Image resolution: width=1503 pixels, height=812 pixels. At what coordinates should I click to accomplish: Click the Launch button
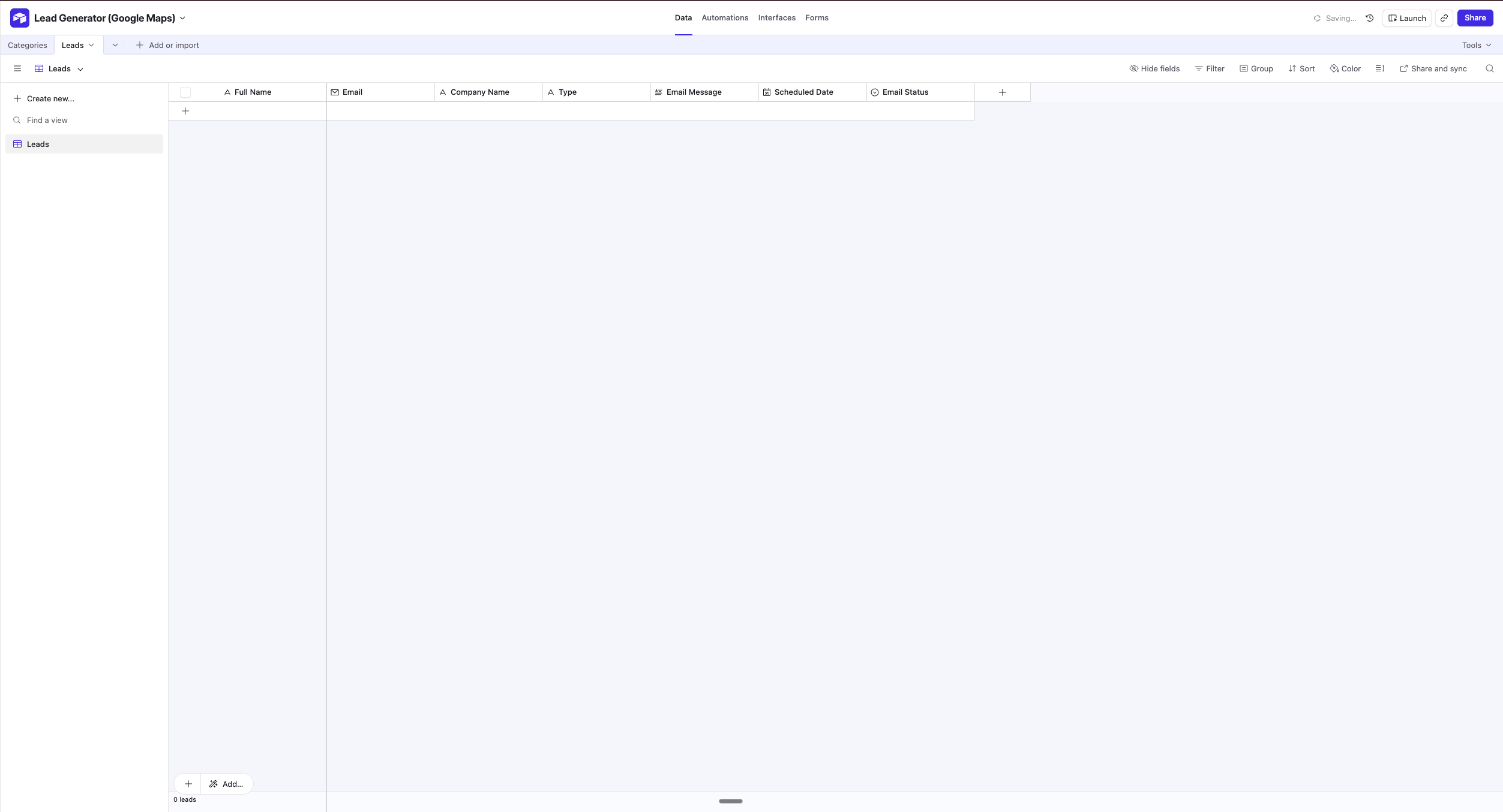tap(1406, 18)
